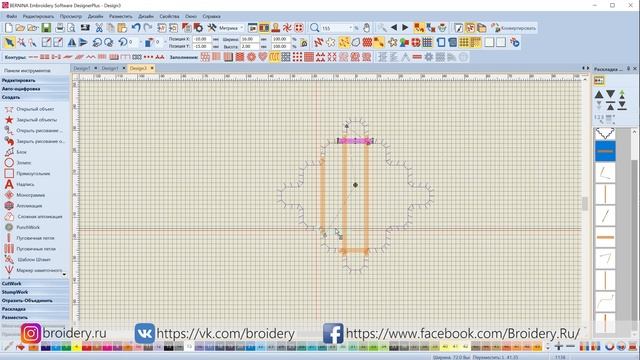Select blue object thumbnail in sequence panel

pos(605,151)
